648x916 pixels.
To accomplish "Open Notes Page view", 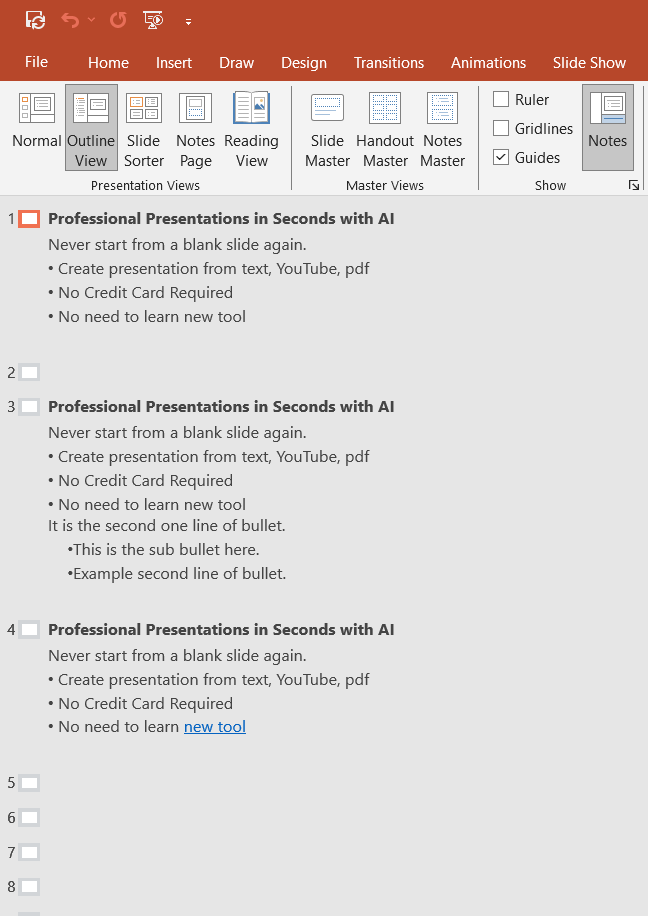I will coord(195,125).
